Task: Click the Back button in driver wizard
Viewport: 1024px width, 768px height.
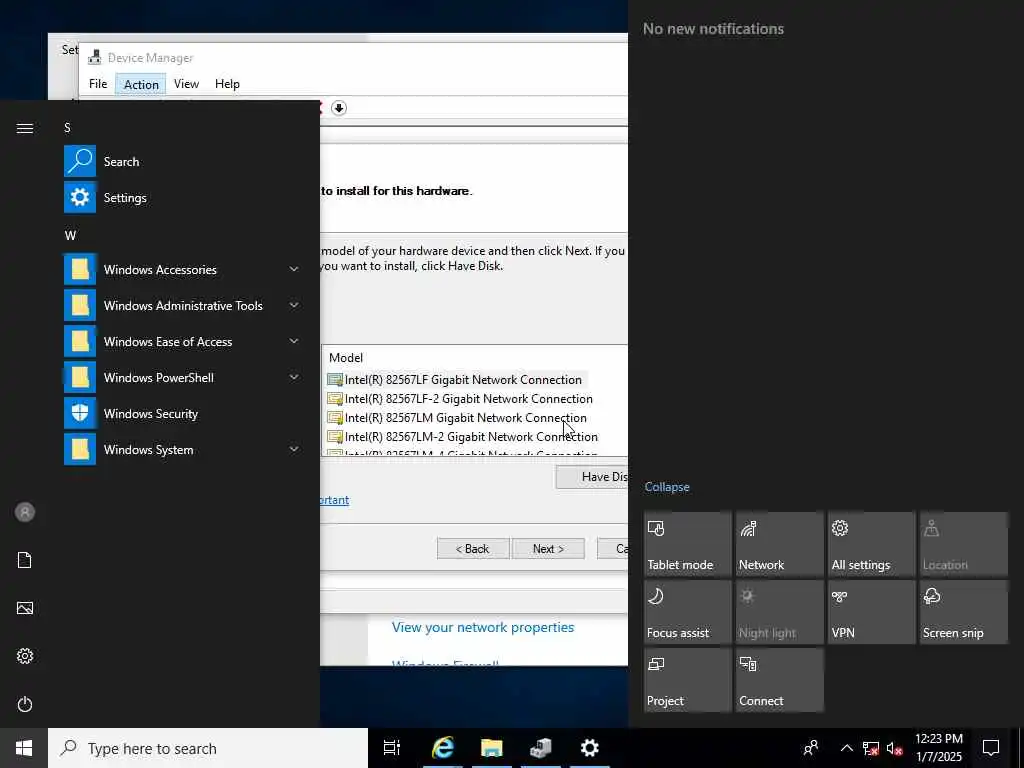Action: tap(473, 549)
